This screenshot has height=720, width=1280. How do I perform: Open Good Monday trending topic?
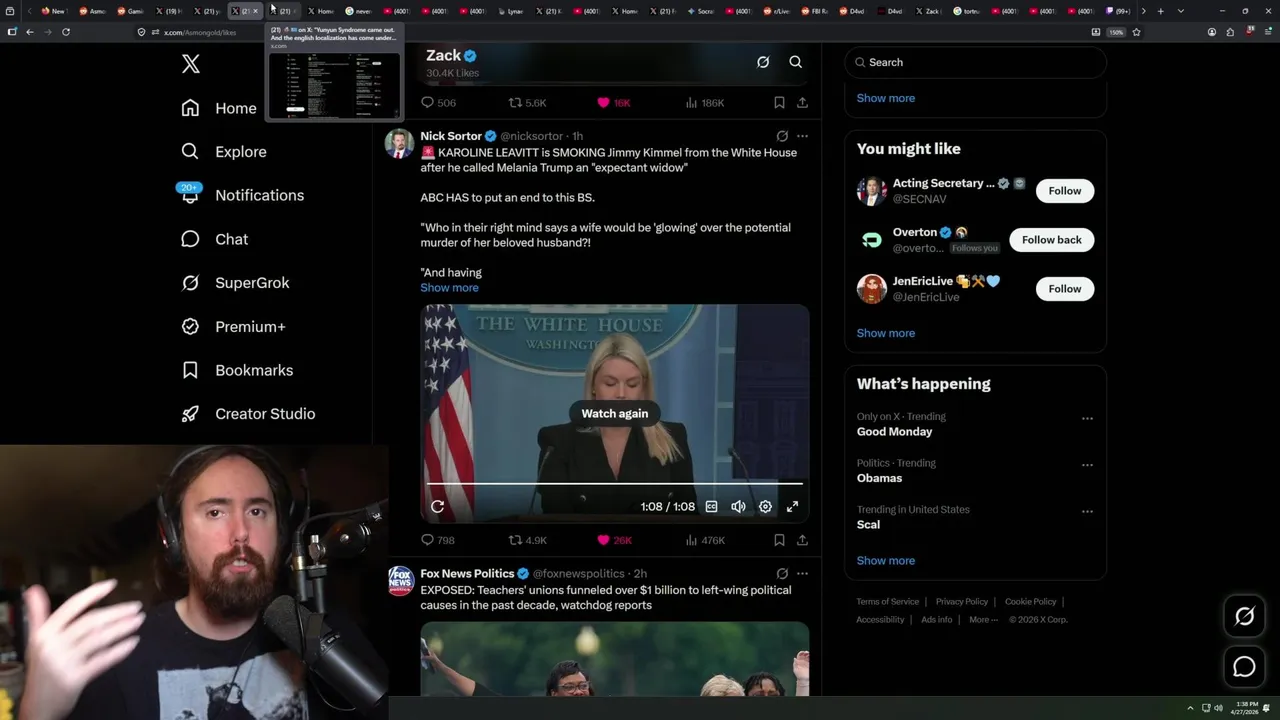pos(894,432)
